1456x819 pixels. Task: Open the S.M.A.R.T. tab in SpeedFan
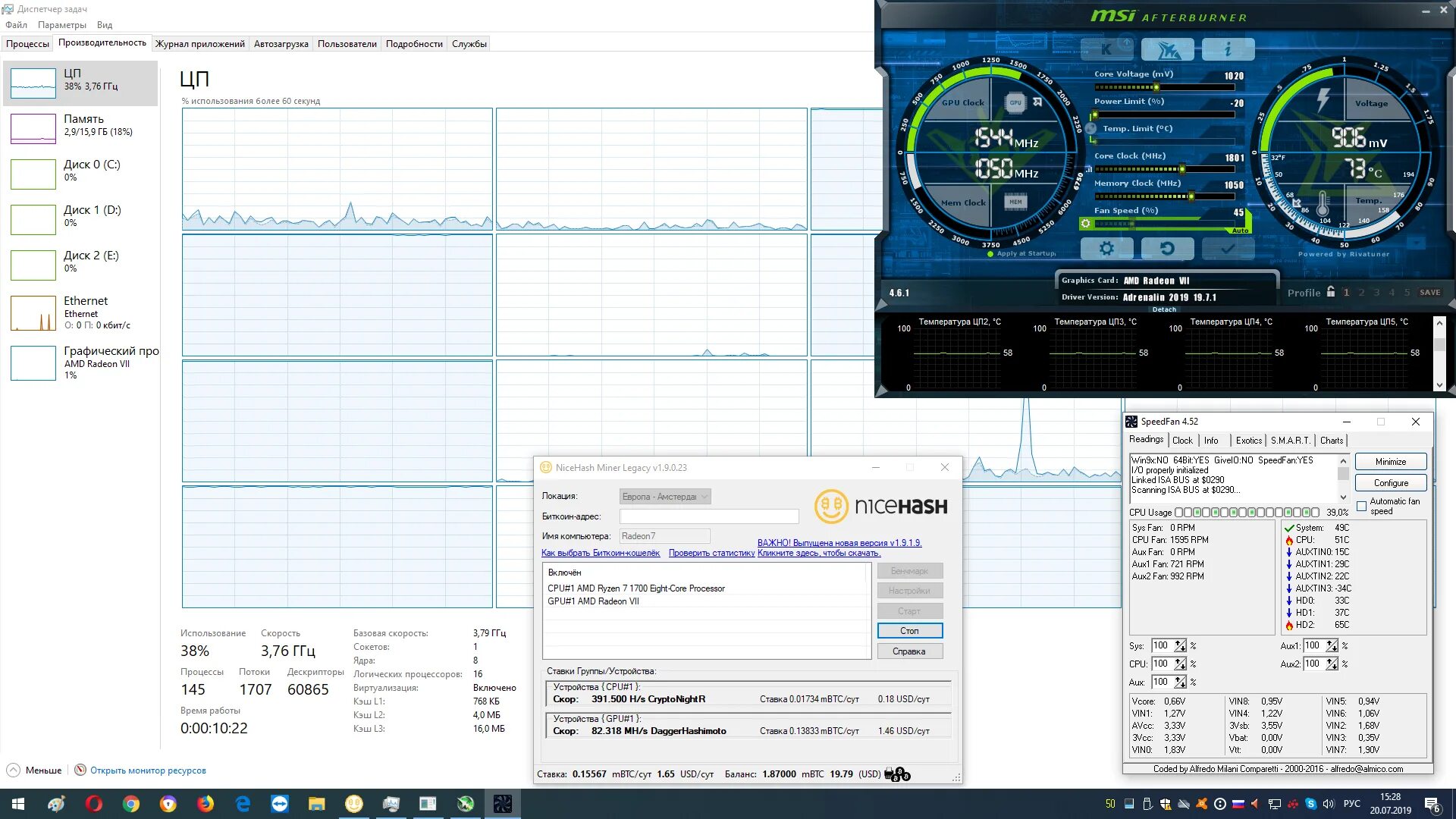1290,441
